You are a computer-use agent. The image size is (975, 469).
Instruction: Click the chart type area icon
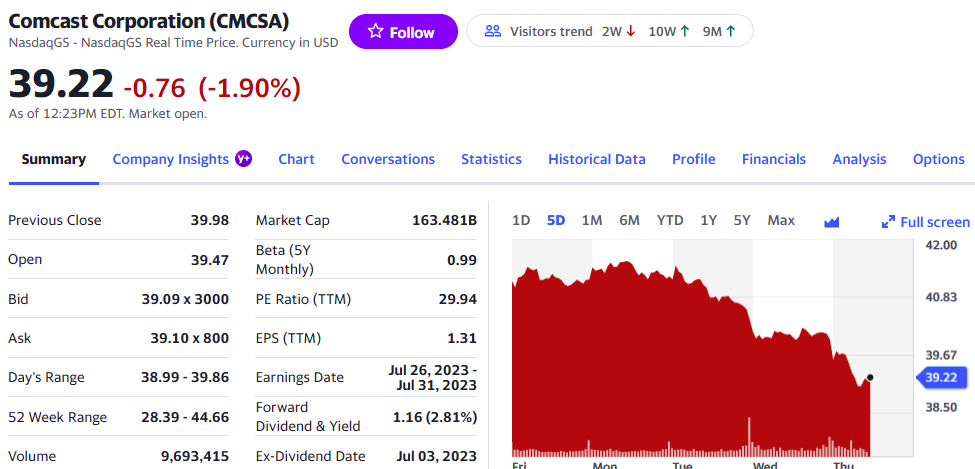(831, 221)
